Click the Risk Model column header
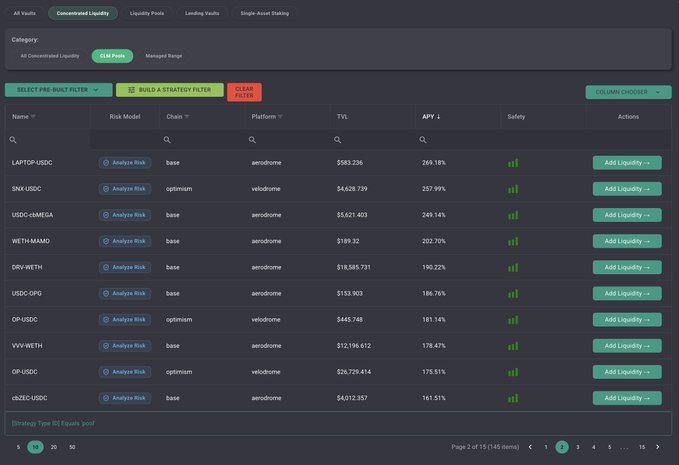The image size is (679, 465). pos(125,116)
